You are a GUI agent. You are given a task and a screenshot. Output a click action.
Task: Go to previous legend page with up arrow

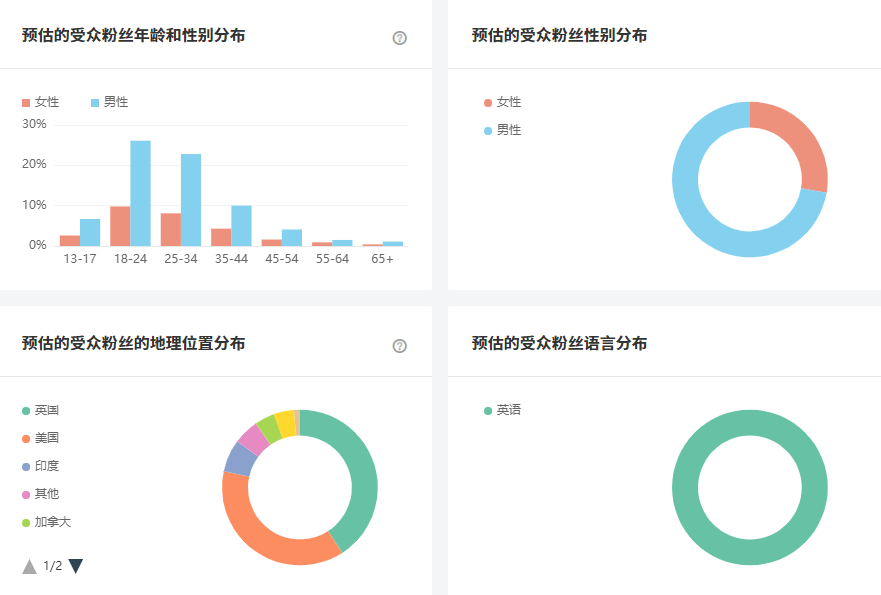click(30, 566)
